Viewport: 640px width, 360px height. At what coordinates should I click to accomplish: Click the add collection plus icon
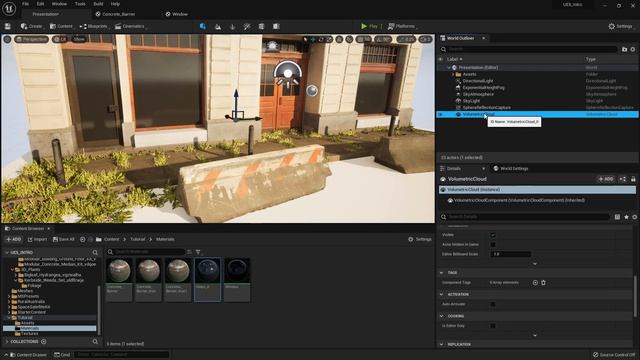coord(44,342)
